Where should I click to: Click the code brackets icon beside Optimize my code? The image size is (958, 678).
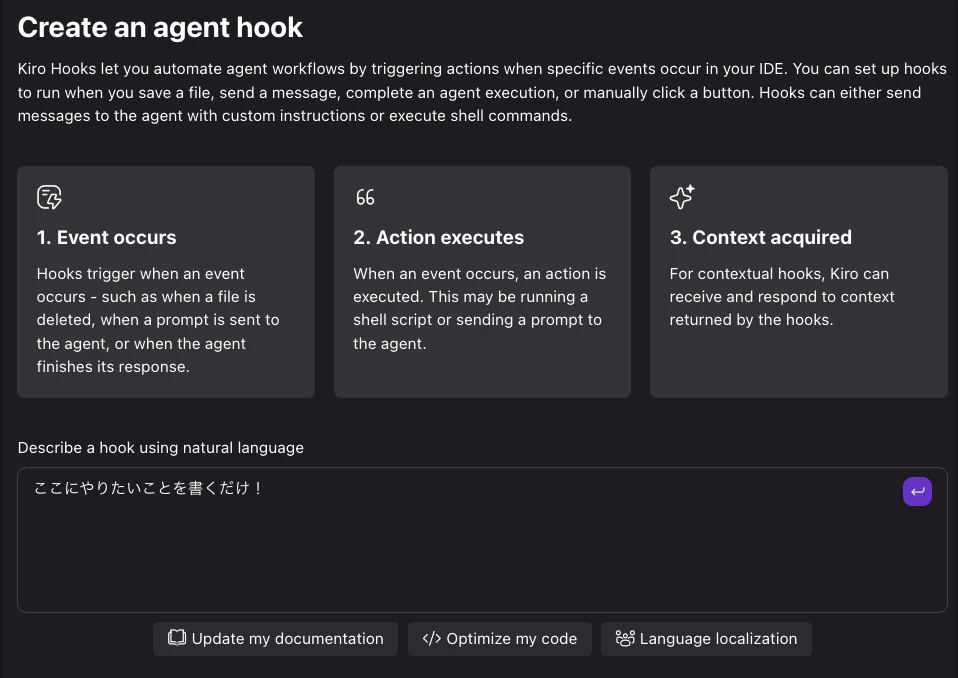coord(432,638)
